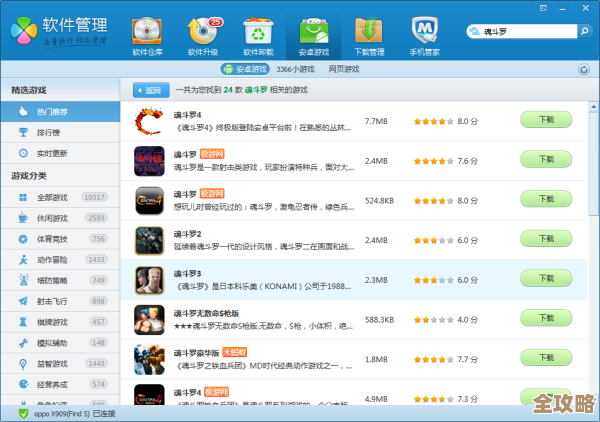Click 极游网 魂斗罗 2.4MB red-logo thumbnail
Image resolution: width=600 pixels, height=422 pixels.
click(149, 161)
